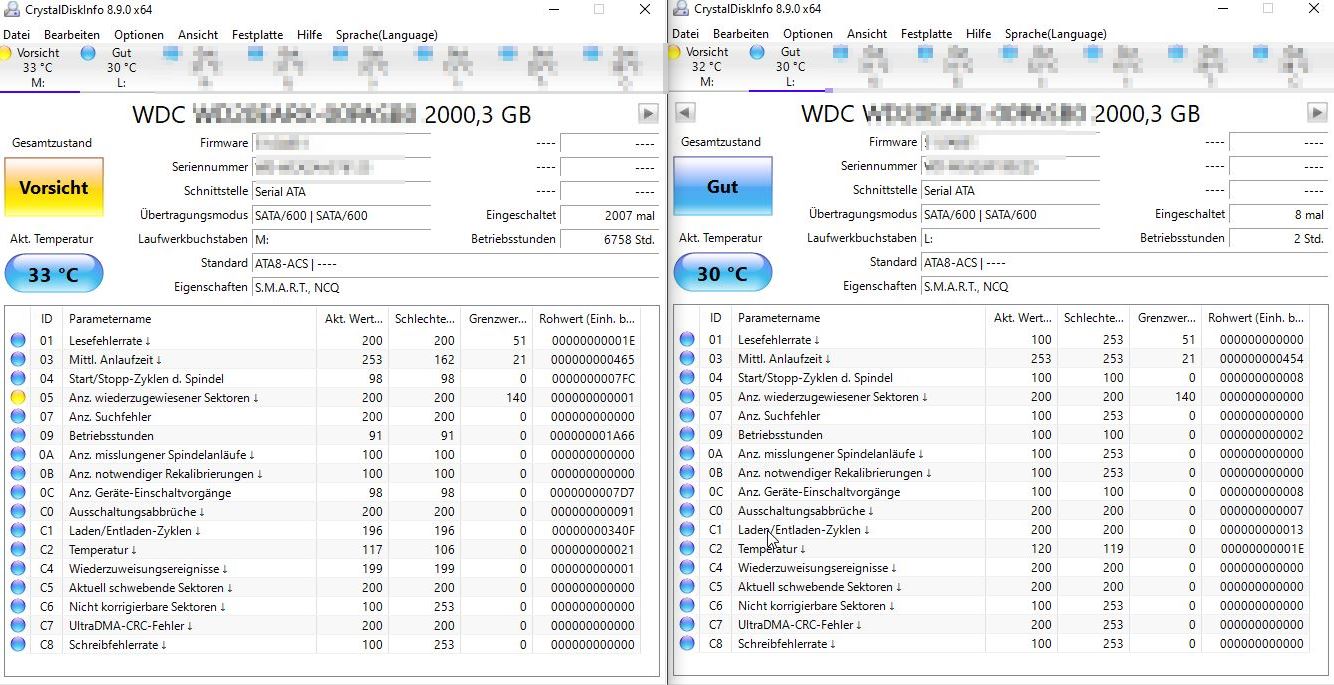Click the blue 33 °C temperature badge
The width and height of the screenshot is (1334, 685).
point(54,272)
